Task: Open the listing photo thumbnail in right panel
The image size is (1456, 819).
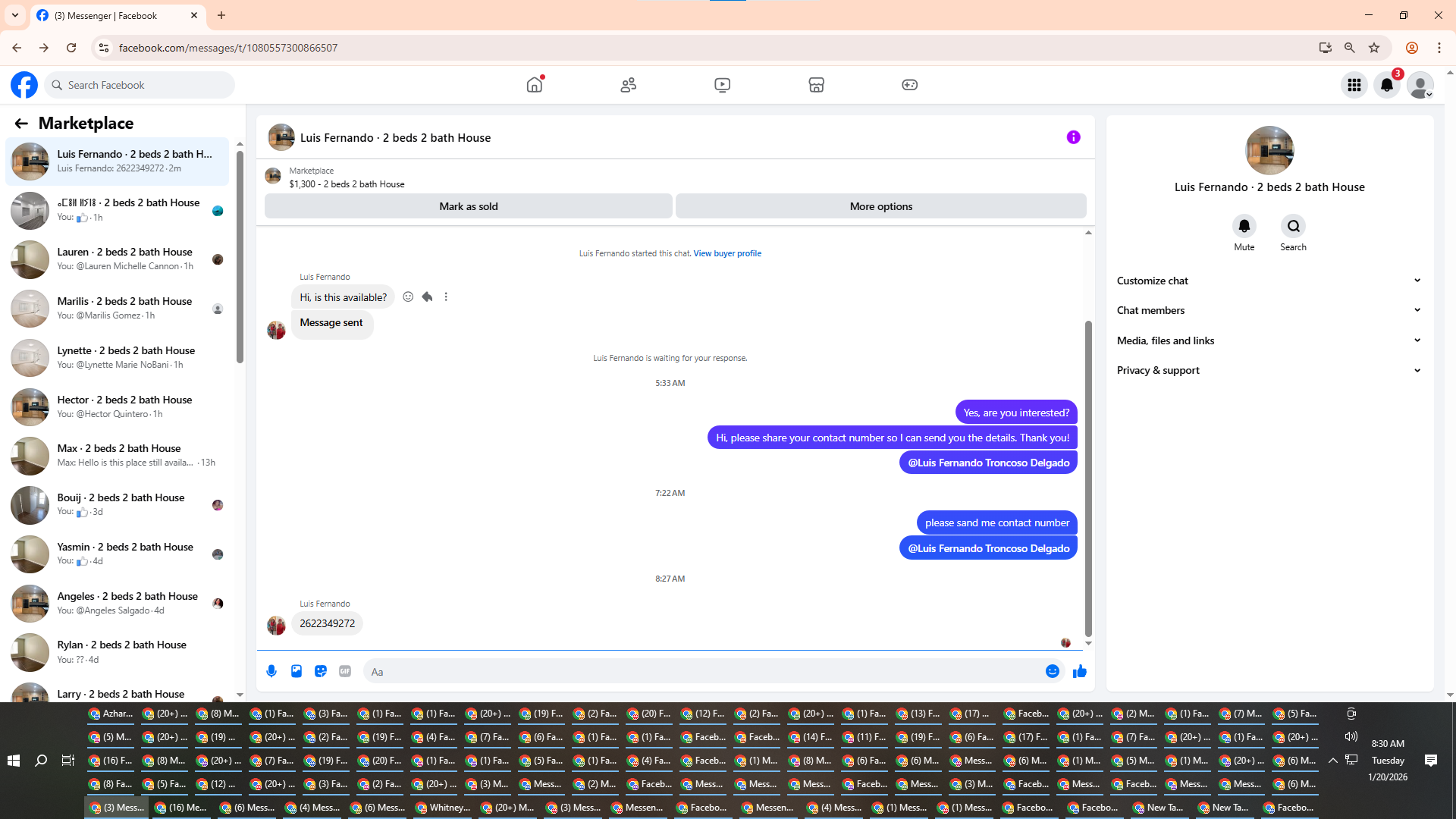Action: [x=1269, y=150]
